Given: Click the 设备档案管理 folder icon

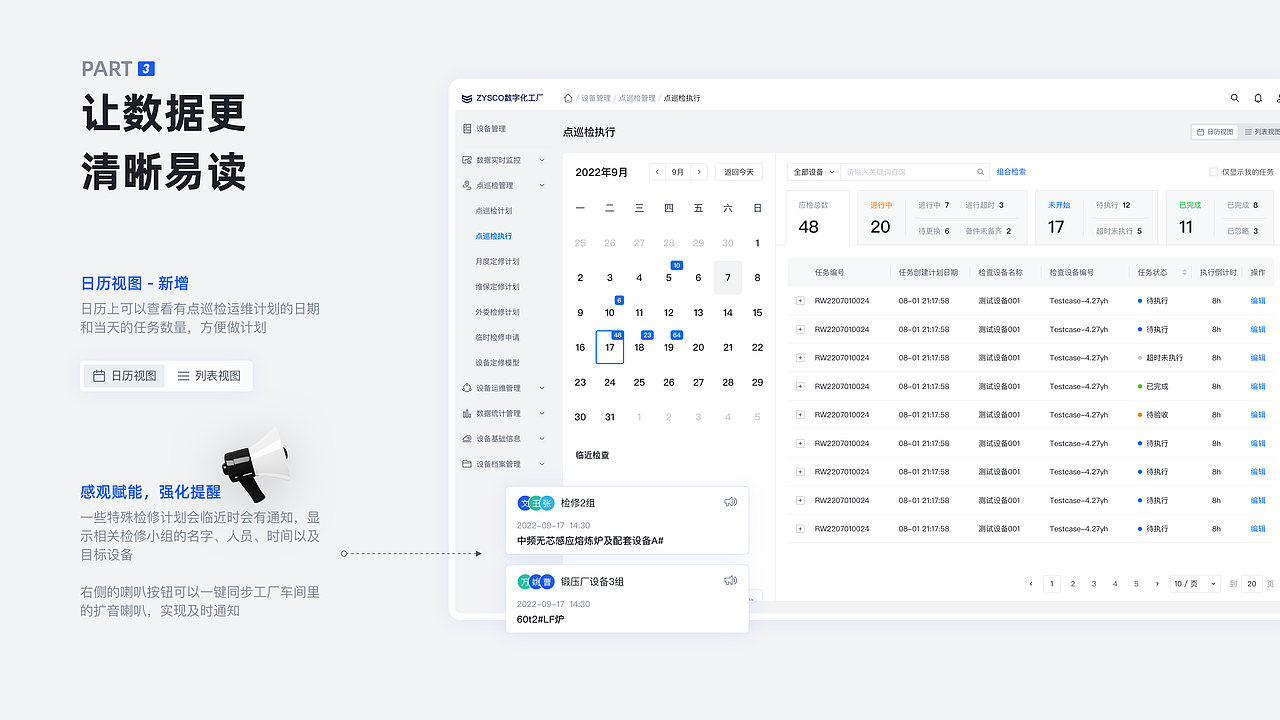Looking at the screenshot, I should (x=467, y=464).
